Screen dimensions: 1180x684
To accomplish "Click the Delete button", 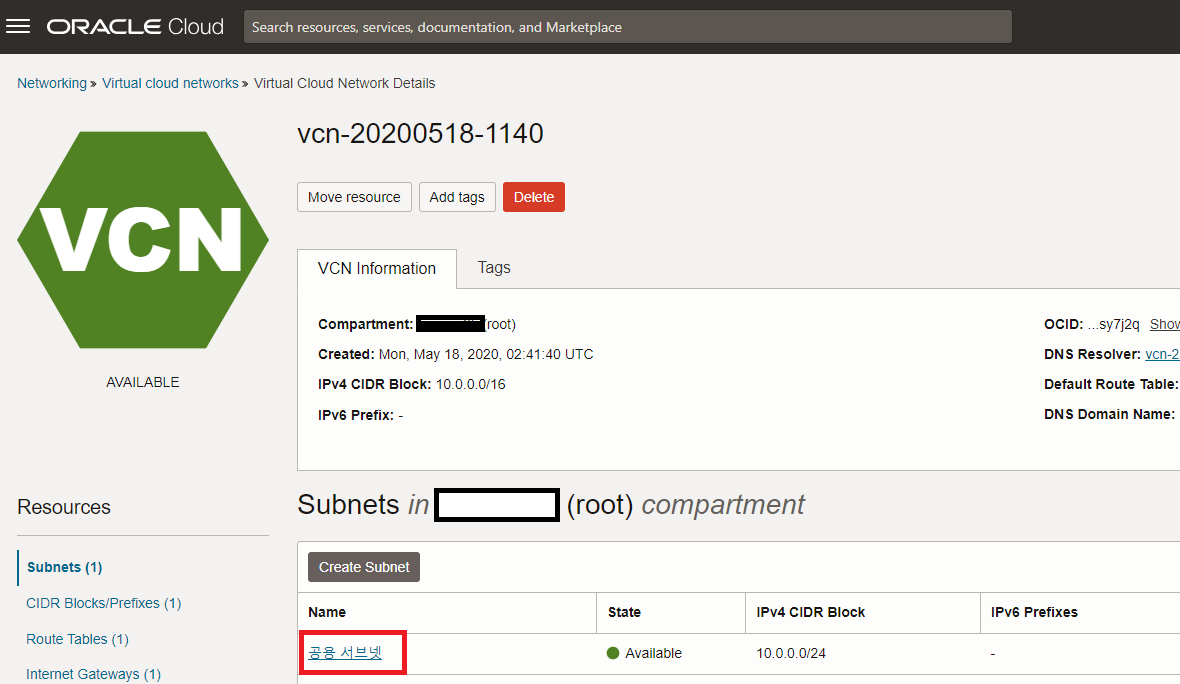I will [533, 197].
